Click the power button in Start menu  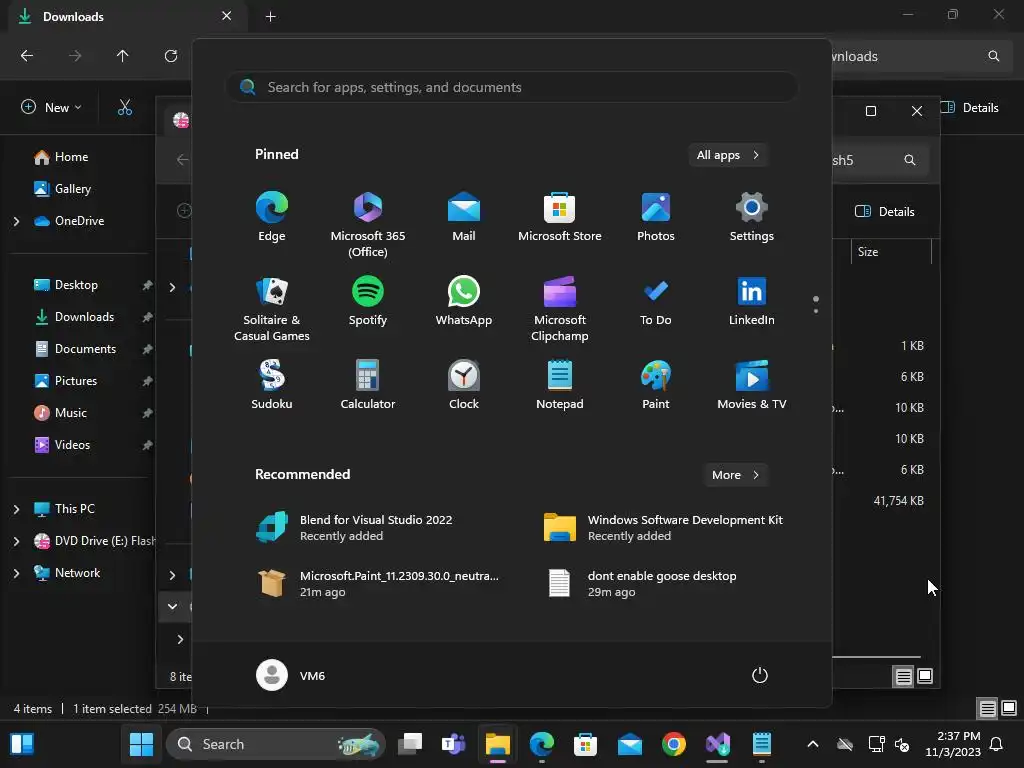pyautogui.click(x=760, y=675)
